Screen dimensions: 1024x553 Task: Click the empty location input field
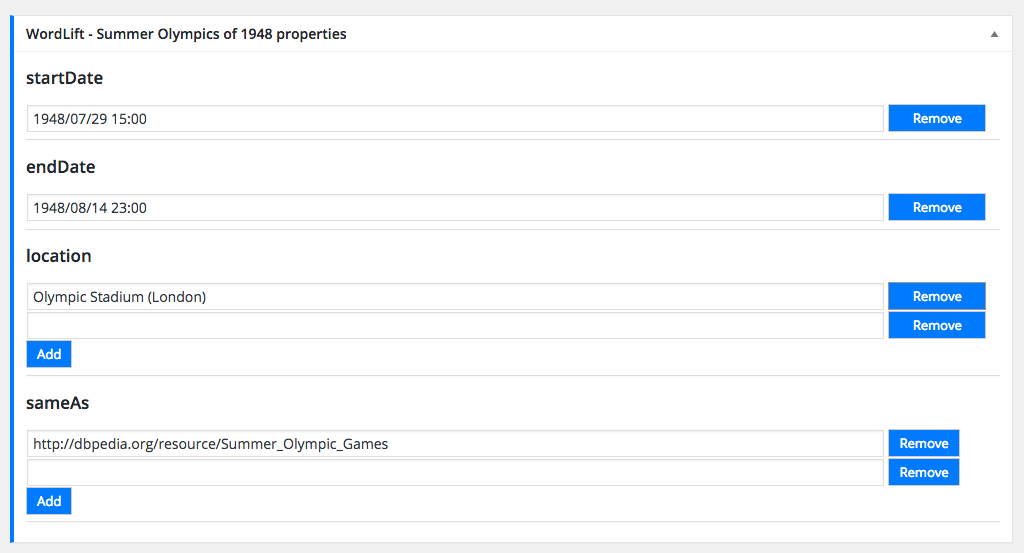coord(455,326)
